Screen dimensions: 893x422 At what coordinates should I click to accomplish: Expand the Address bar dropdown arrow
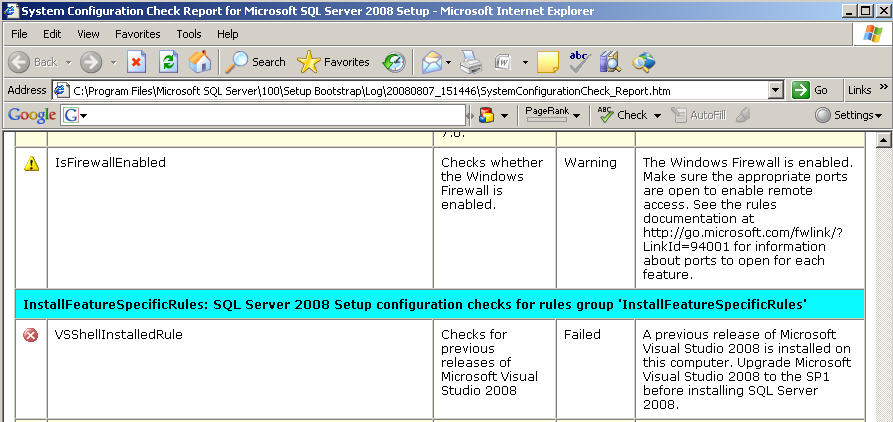[775, 90]
